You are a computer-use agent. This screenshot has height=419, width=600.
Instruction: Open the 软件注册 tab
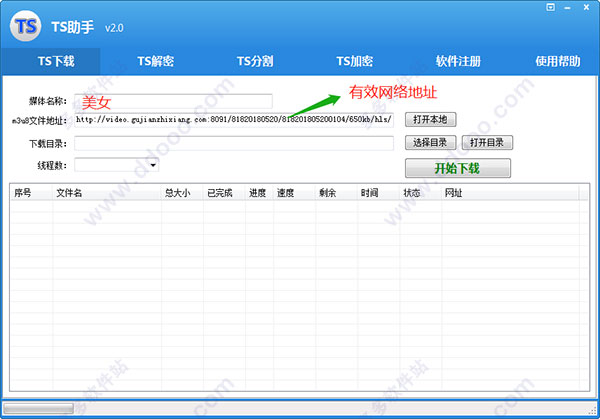[458, 61]
